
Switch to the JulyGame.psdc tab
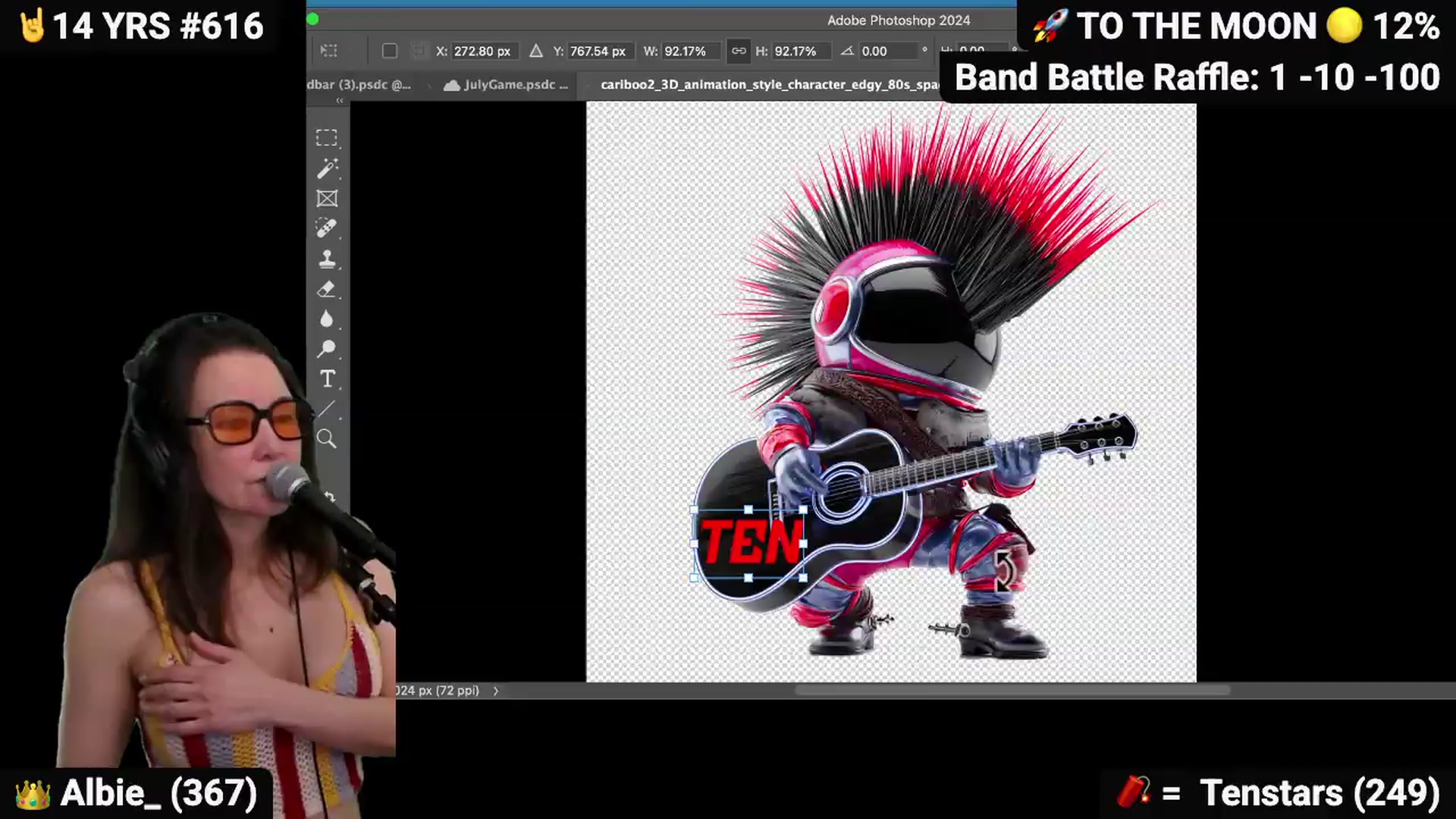coord(507,85)
